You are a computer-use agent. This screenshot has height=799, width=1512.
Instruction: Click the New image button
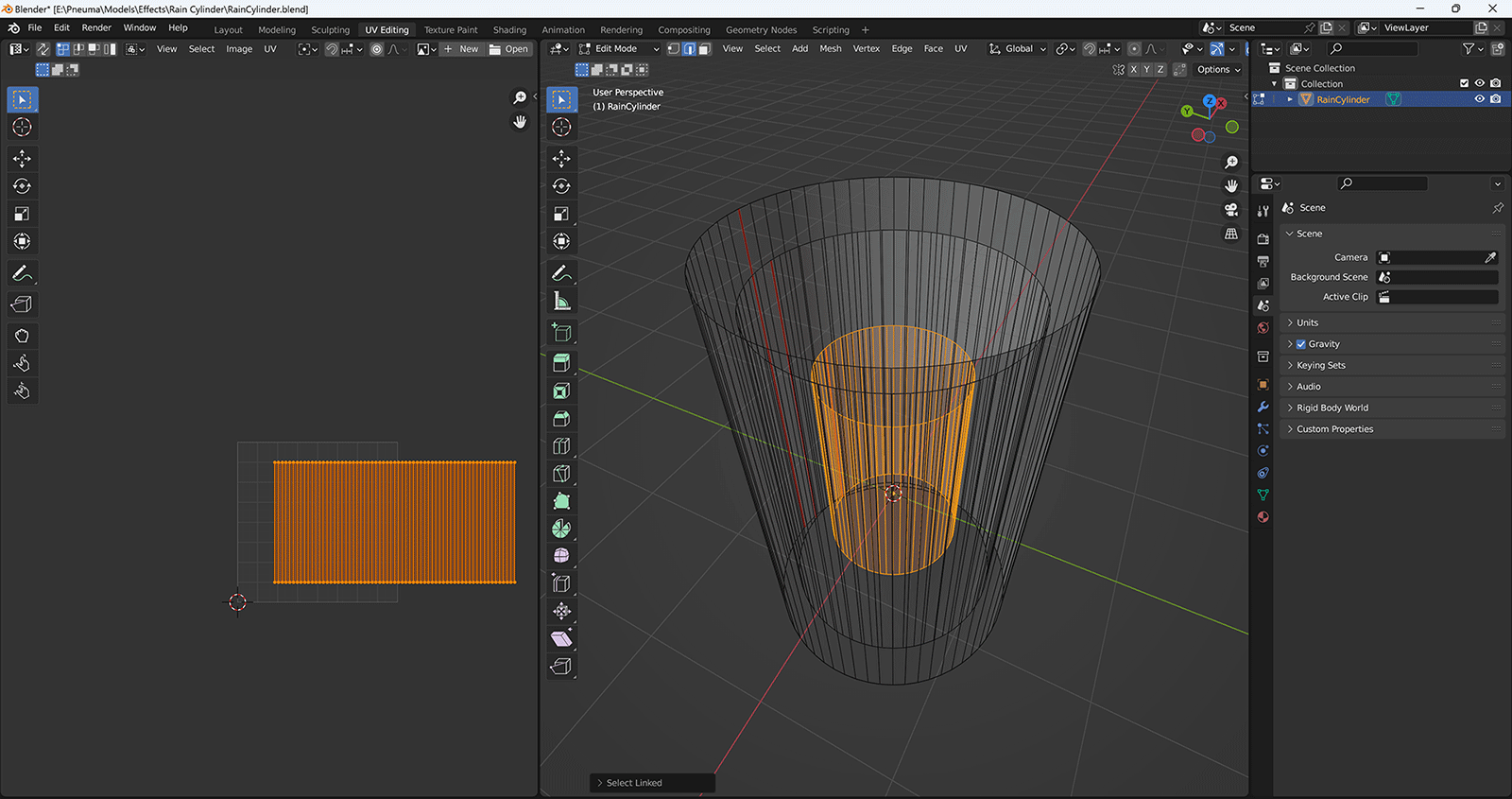point(462,49)
